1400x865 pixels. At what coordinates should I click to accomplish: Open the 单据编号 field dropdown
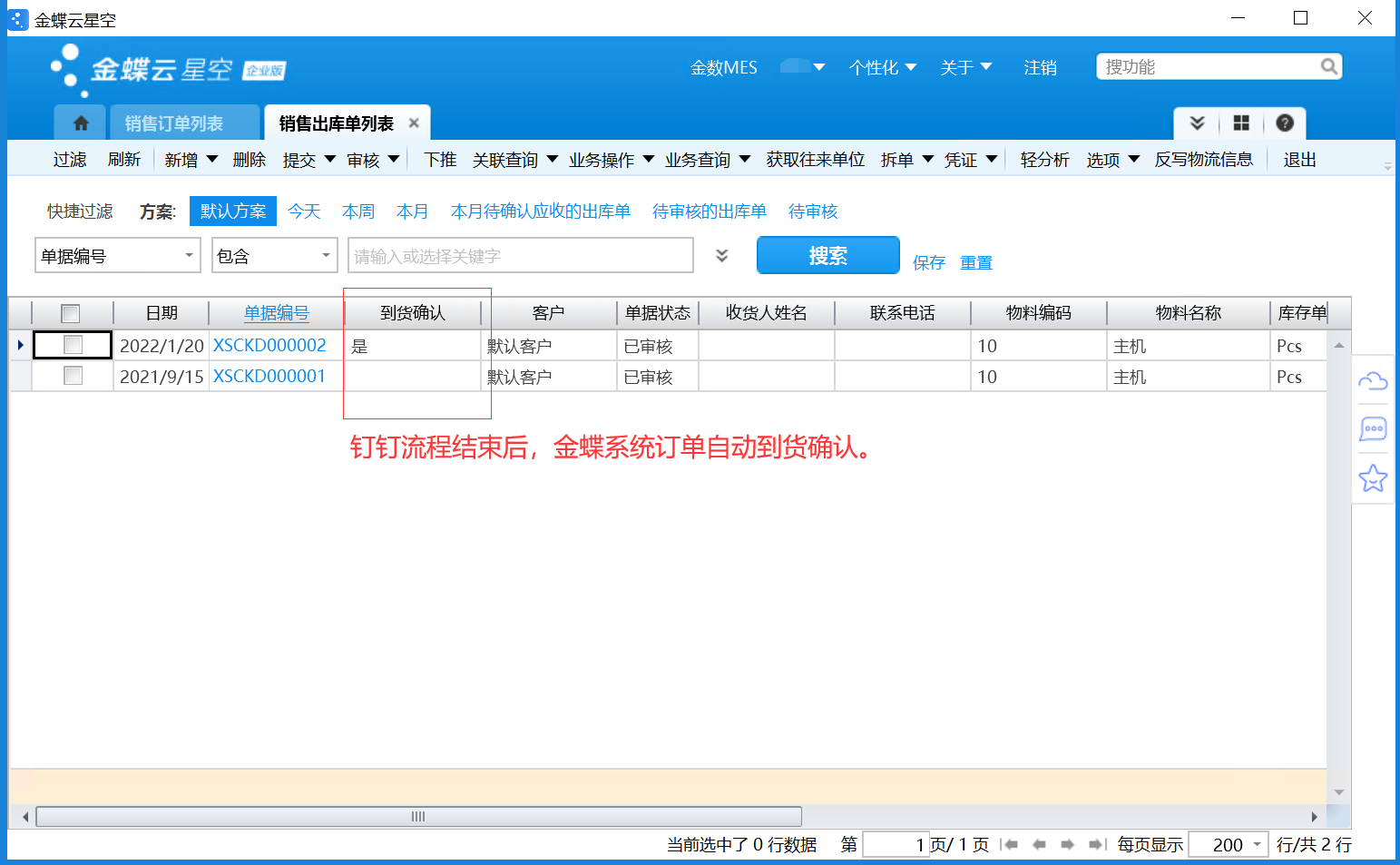point(189,256)
